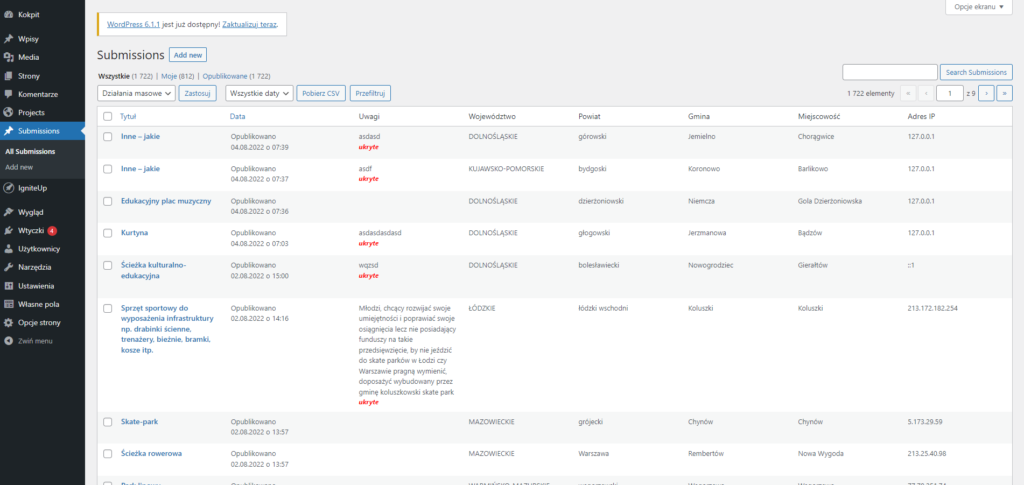Click the Przefiltruj button

pyautogui.click(x=370, y=93)
